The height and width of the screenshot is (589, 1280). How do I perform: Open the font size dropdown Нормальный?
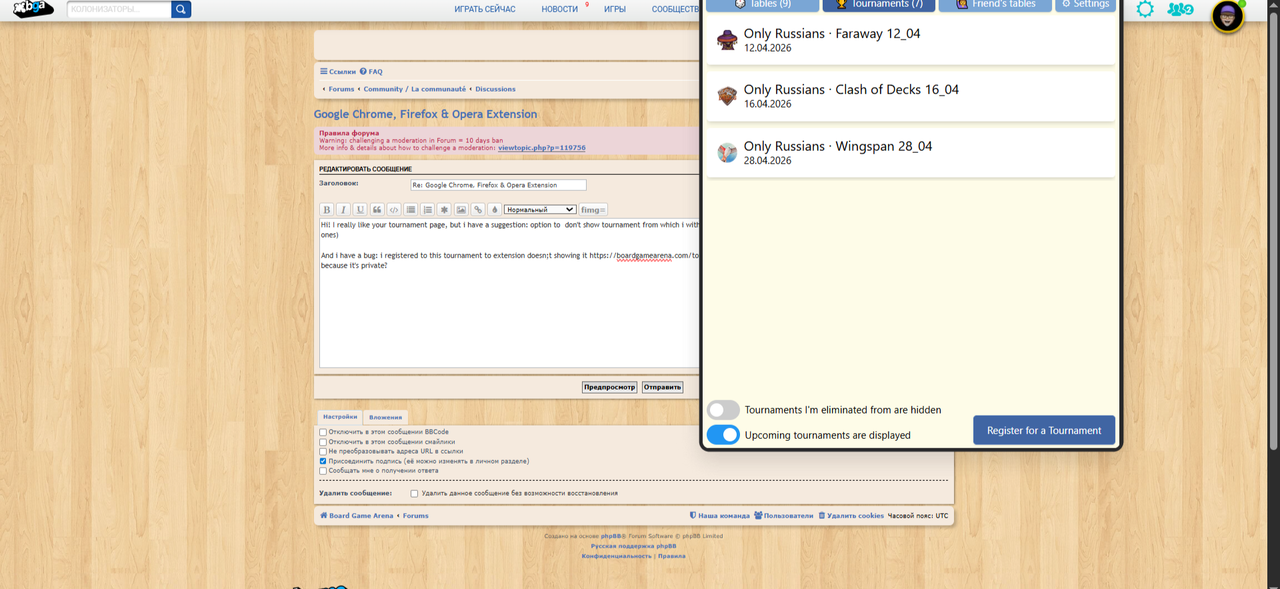click(x=540, y=210)
